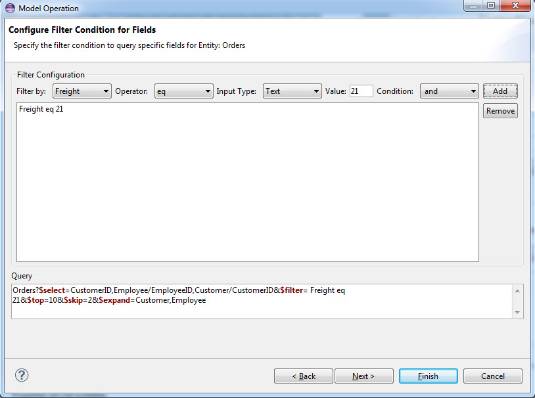Proceed with the Next button
This screenshot has width=535, height=398.
click(x=364, y=376)
